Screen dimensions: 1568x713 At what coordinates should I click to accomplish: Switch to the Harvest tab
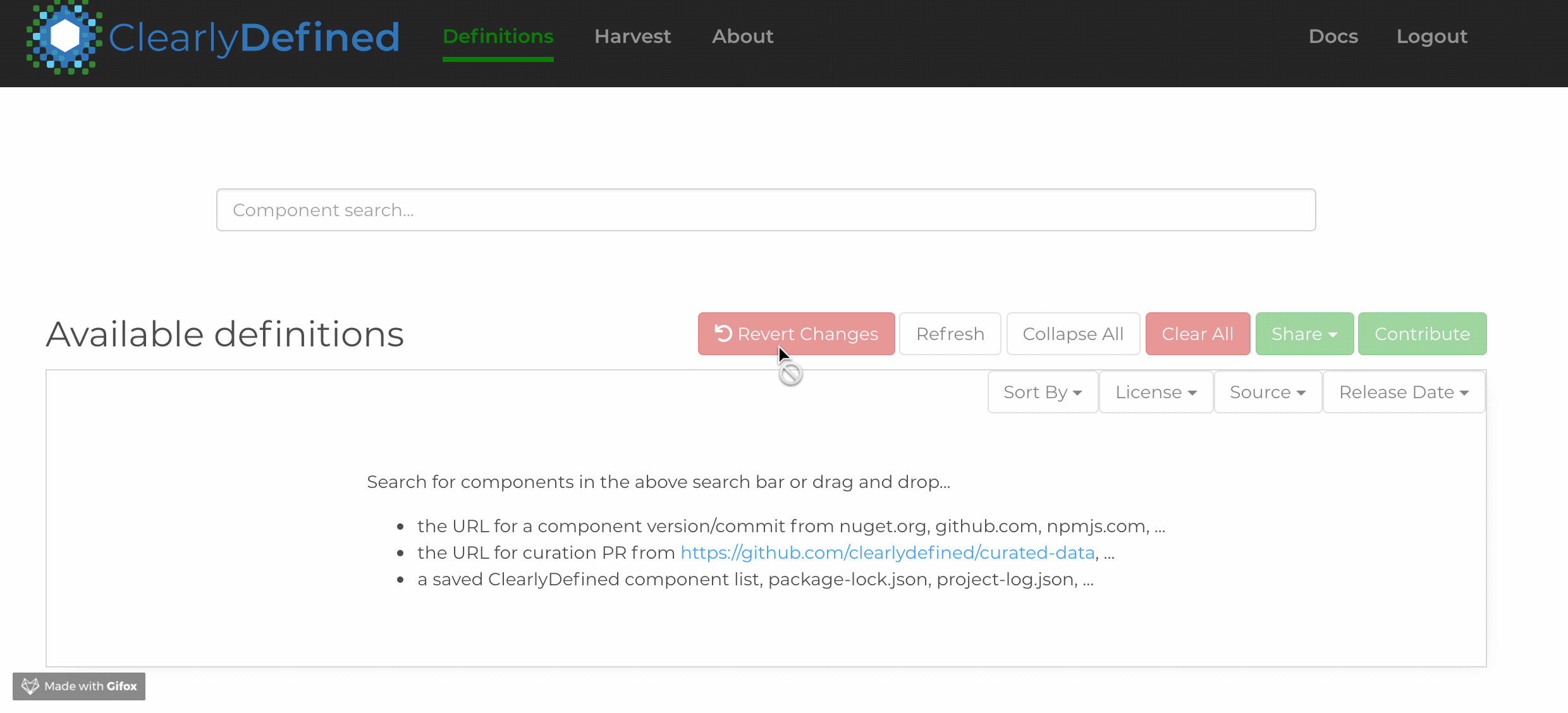point(632,37)
